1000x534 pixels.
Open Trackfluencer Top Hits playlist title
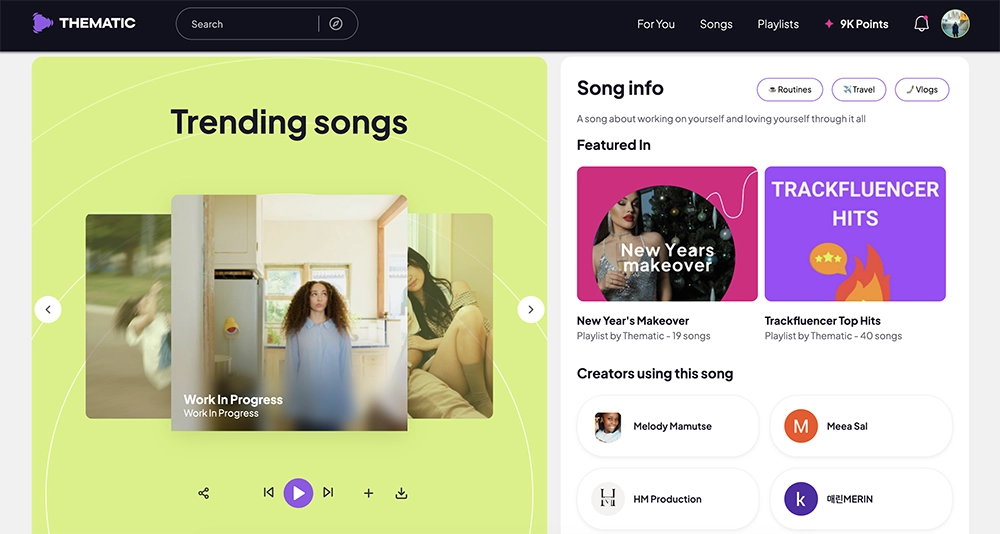coord(823,321)
